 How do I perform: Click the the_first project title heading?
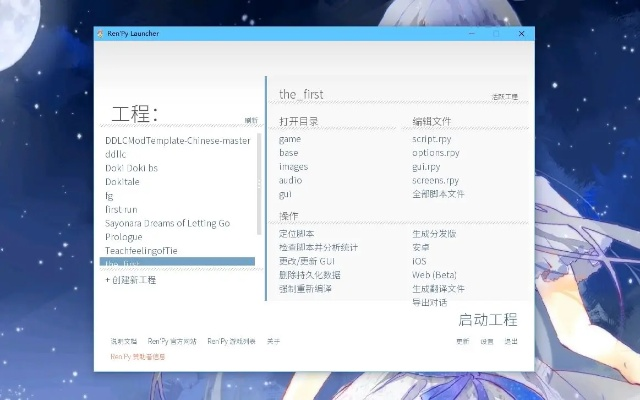(x=301, y=94)
